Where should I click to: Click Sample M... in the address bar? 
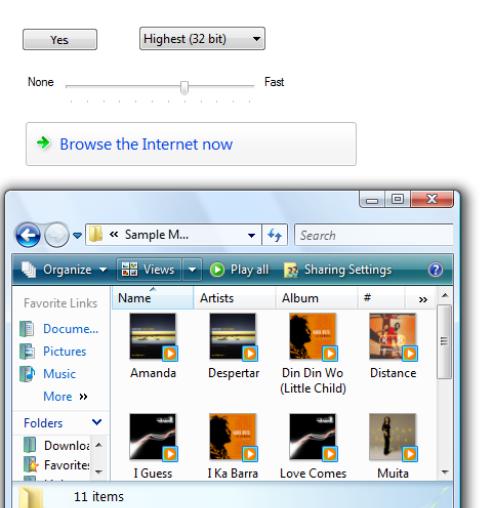click(157, 235)
